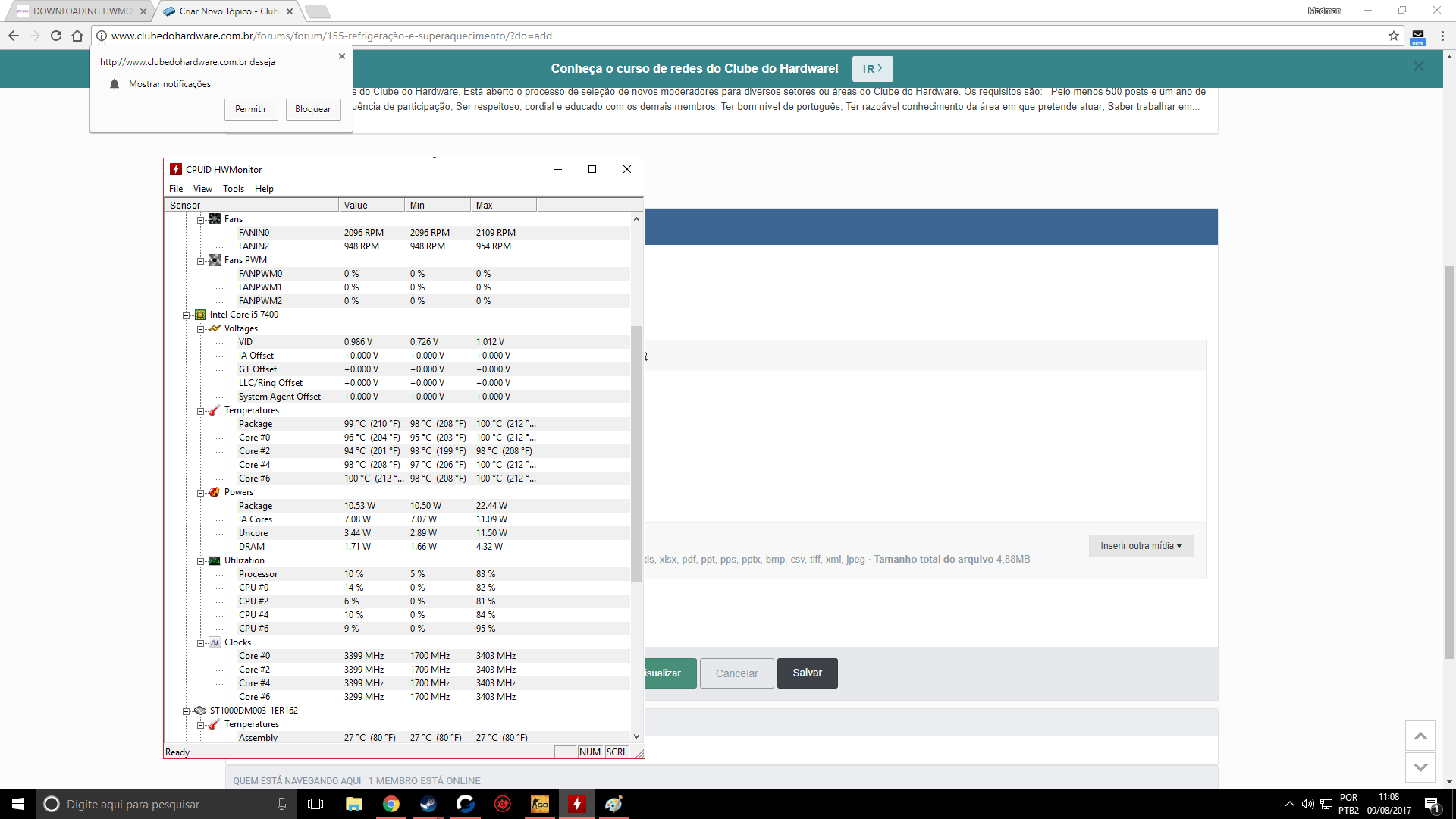The image size is (1456, 819).
Task: Click the bookmark star in the address bar
Action: point(1393,36)
